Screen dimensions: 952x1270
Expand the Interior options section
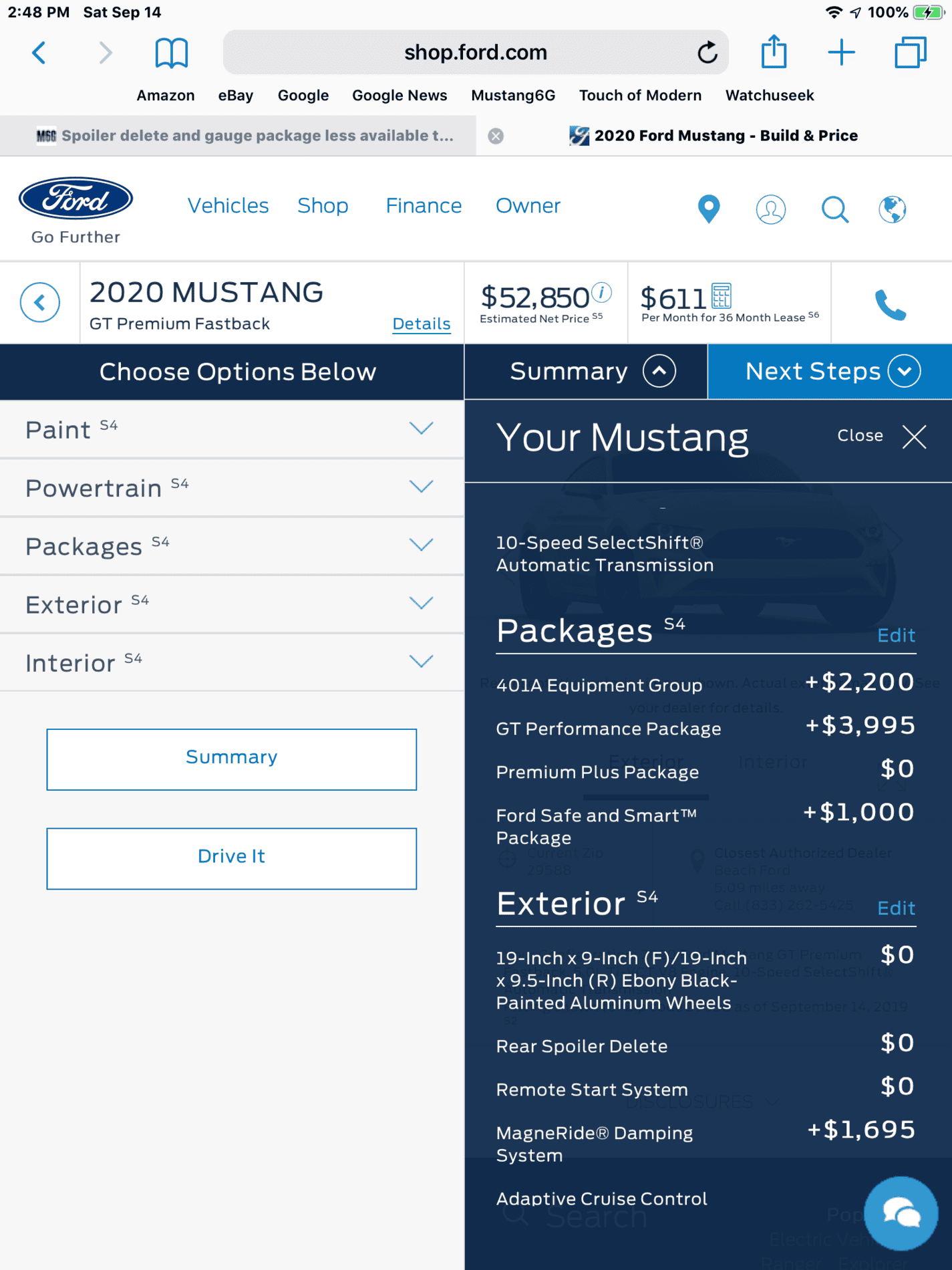coord(232,662)
